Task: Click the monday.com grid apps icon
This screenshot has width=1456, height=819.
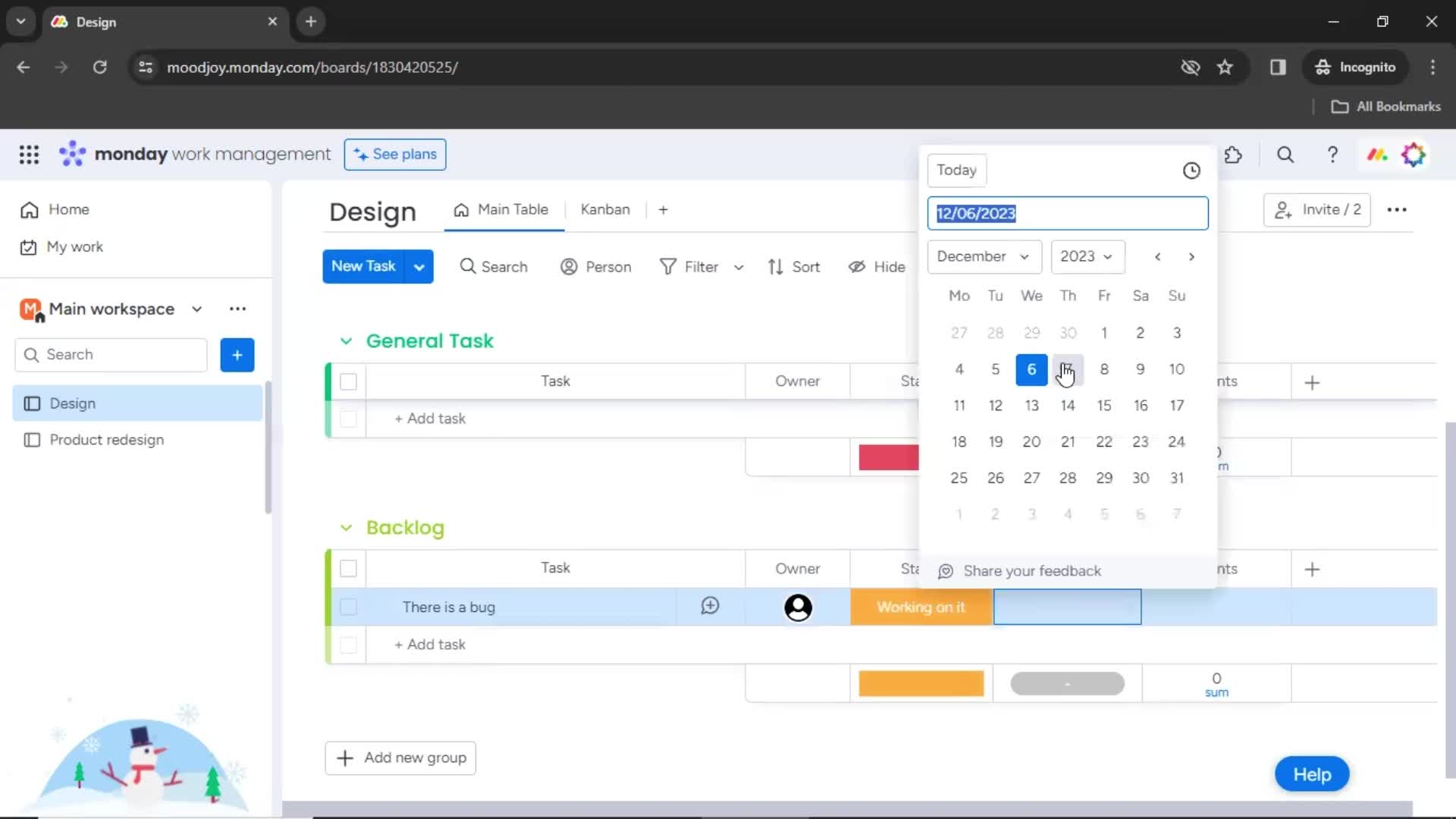Action: coord(28,154)
